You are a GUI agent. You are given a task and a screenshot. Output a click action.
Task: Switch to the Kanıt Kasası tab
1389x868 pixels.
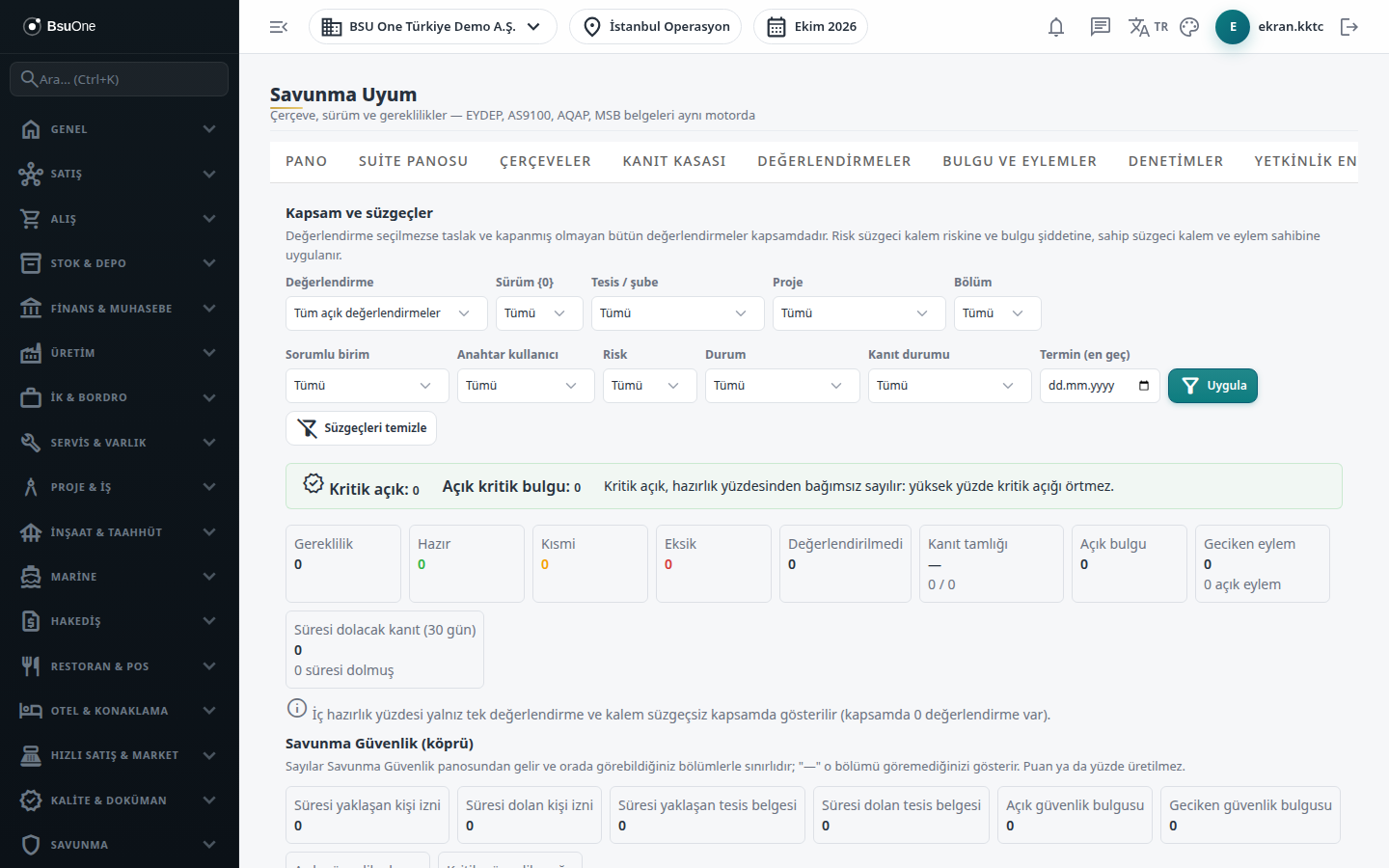pyautogui.click(x=674, y=161)
